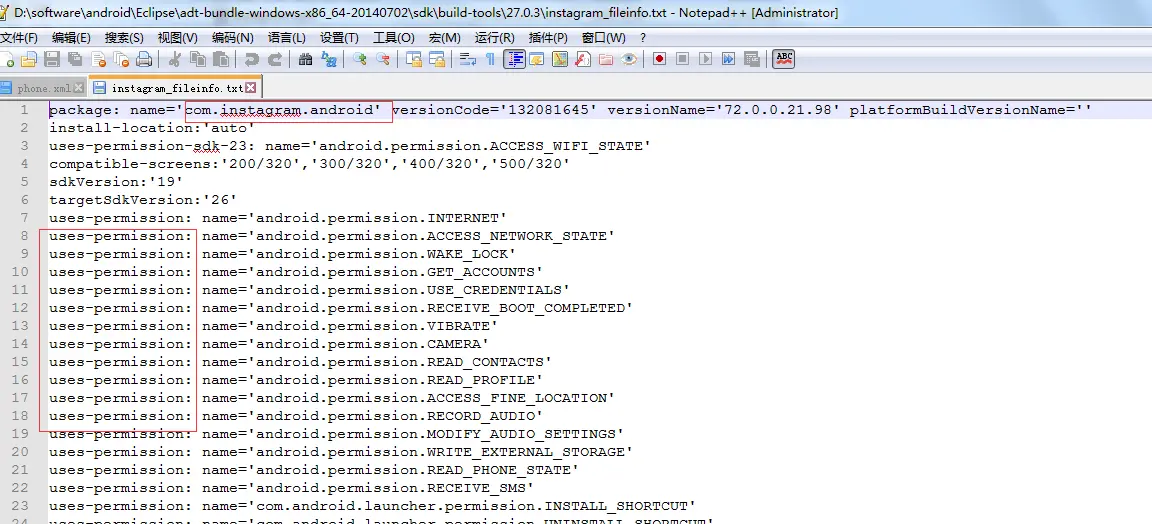The width and height of the screenshot is (1152, 524).
Task: Click the Zoom in magnifier icon
Action: click(x=360, y=60)
